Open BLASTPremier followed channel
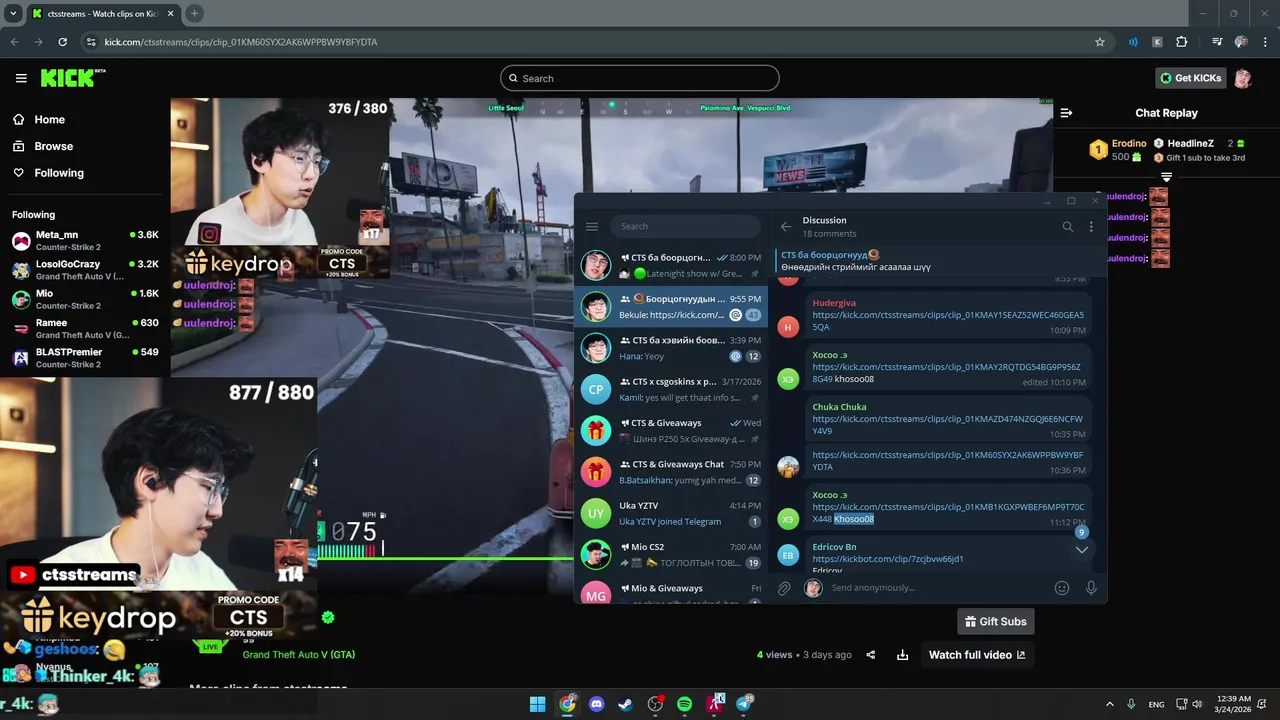The image size is (1280, 720). [85, 357]
